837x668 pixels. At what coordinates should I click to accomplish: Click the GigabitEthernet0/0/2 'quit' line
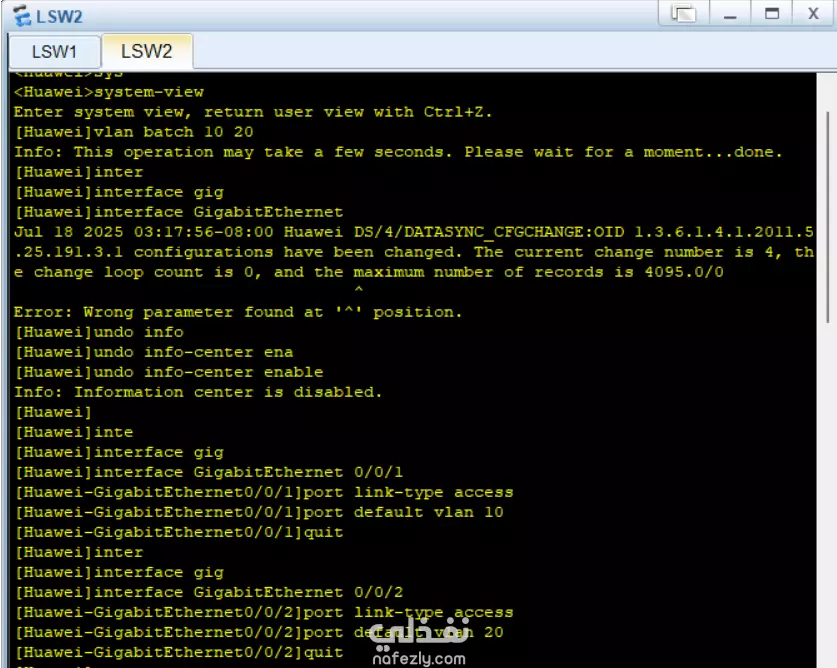179,653
